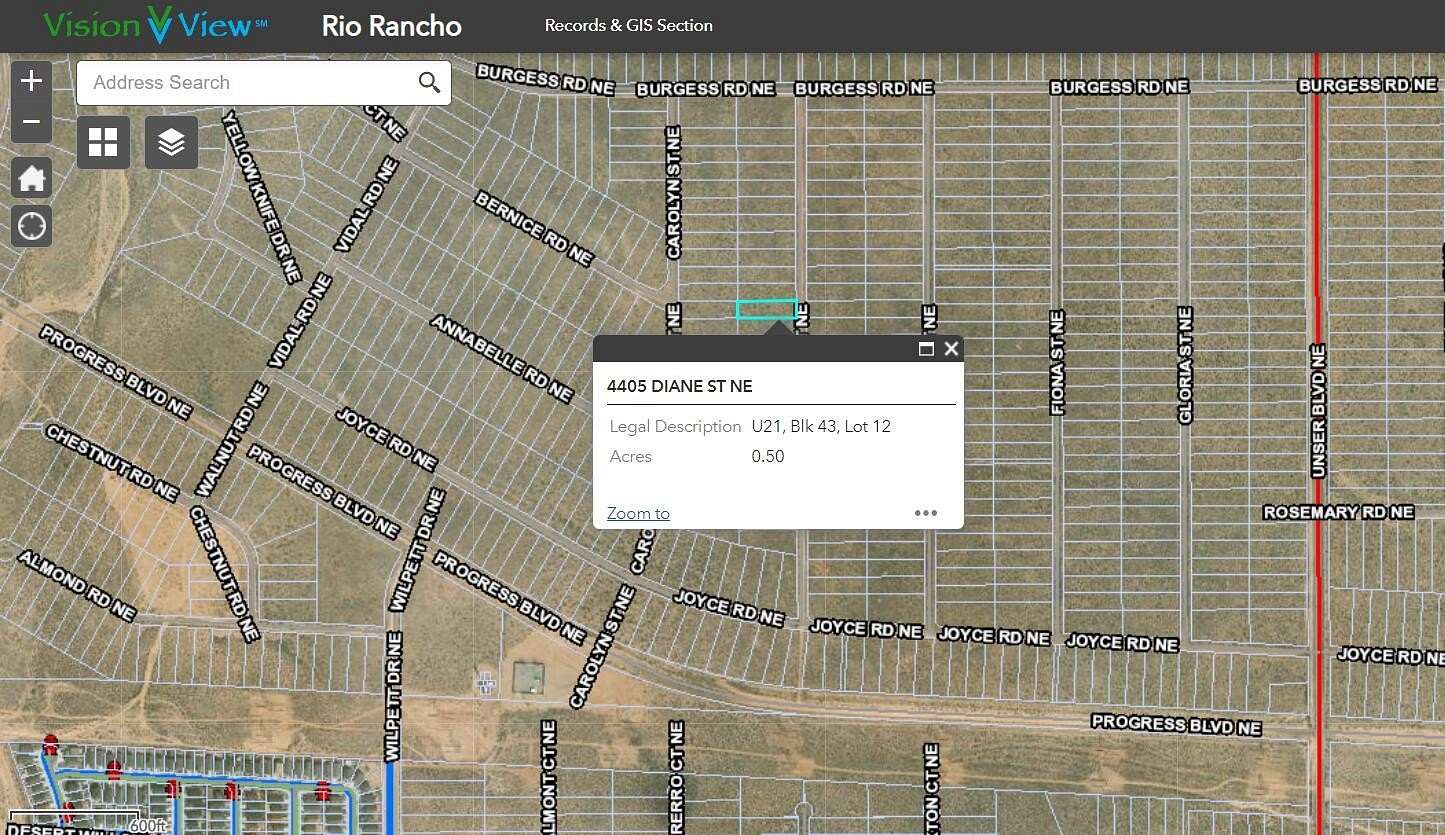
Task: Close the 4405 Diane St popup
Action: [x=950, y=349]
